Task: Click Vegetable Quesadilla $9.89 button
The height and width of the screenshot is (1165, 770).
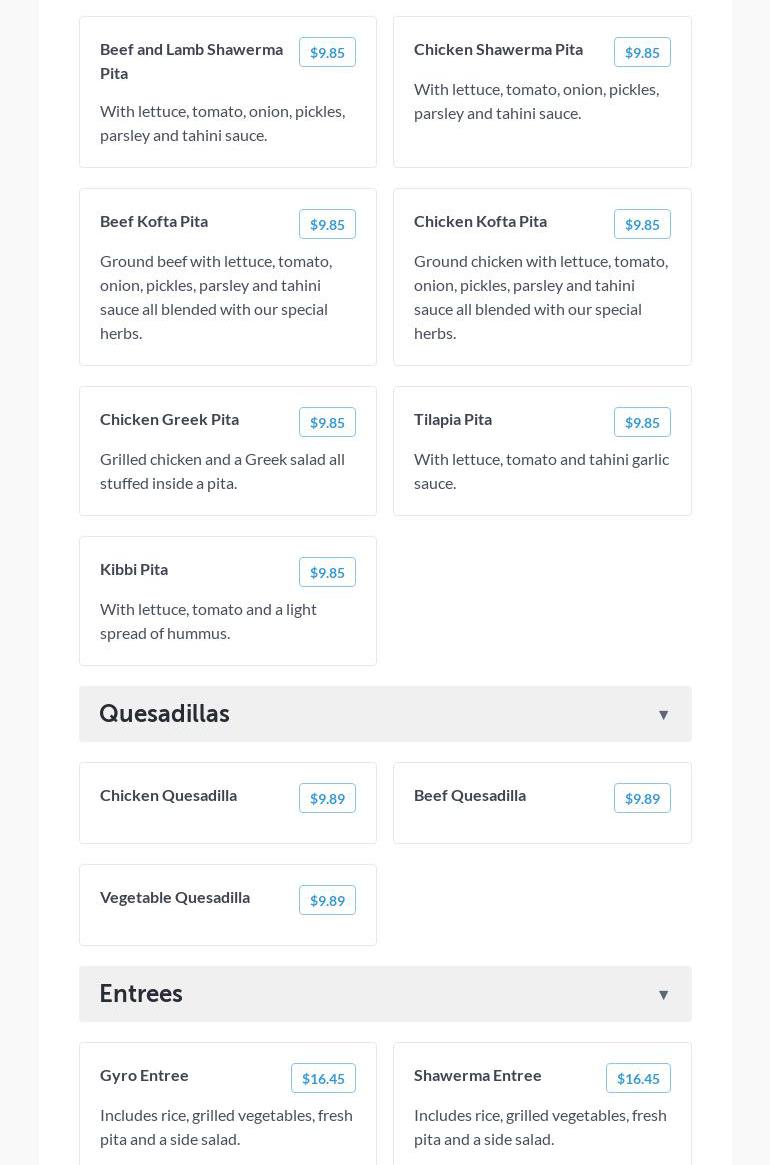Action: point(327,900)
